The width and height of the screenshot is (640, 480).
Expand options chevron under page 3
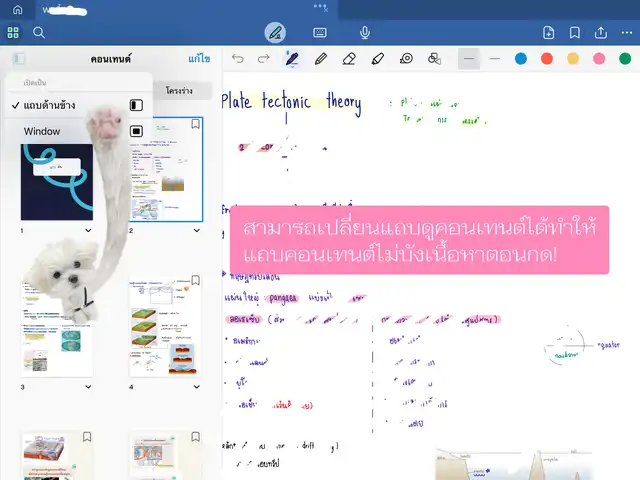[x=88, y=387]
